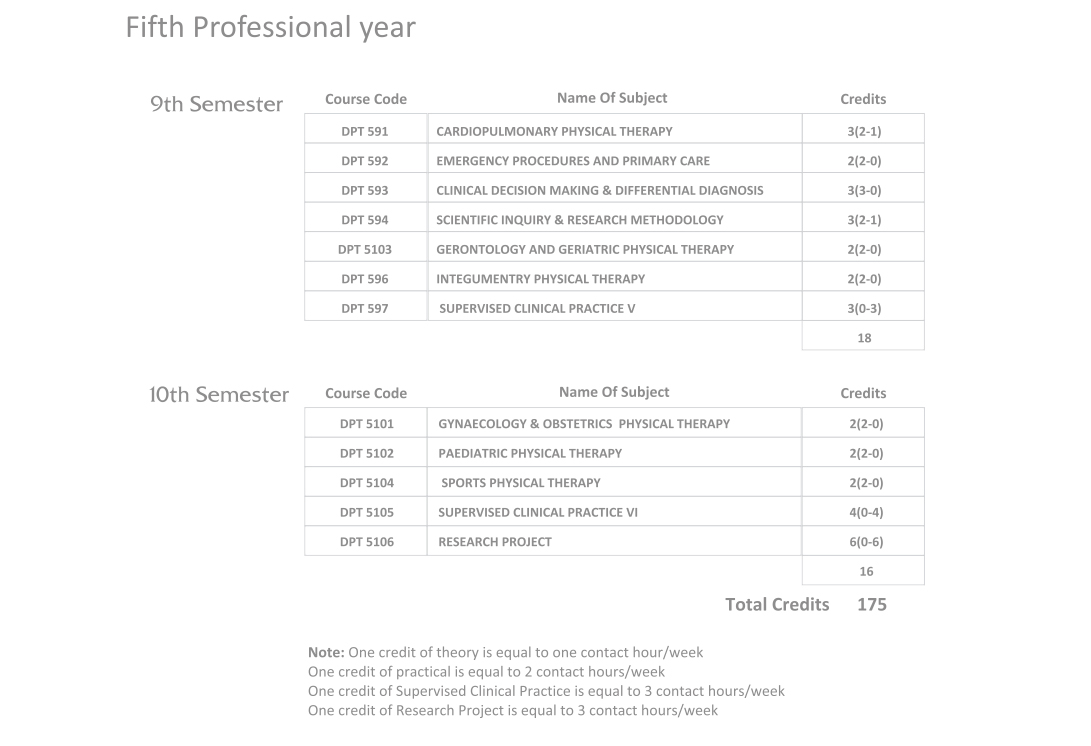Select the 10th Semester label
1091x746 pixels.
pos(218,395)
